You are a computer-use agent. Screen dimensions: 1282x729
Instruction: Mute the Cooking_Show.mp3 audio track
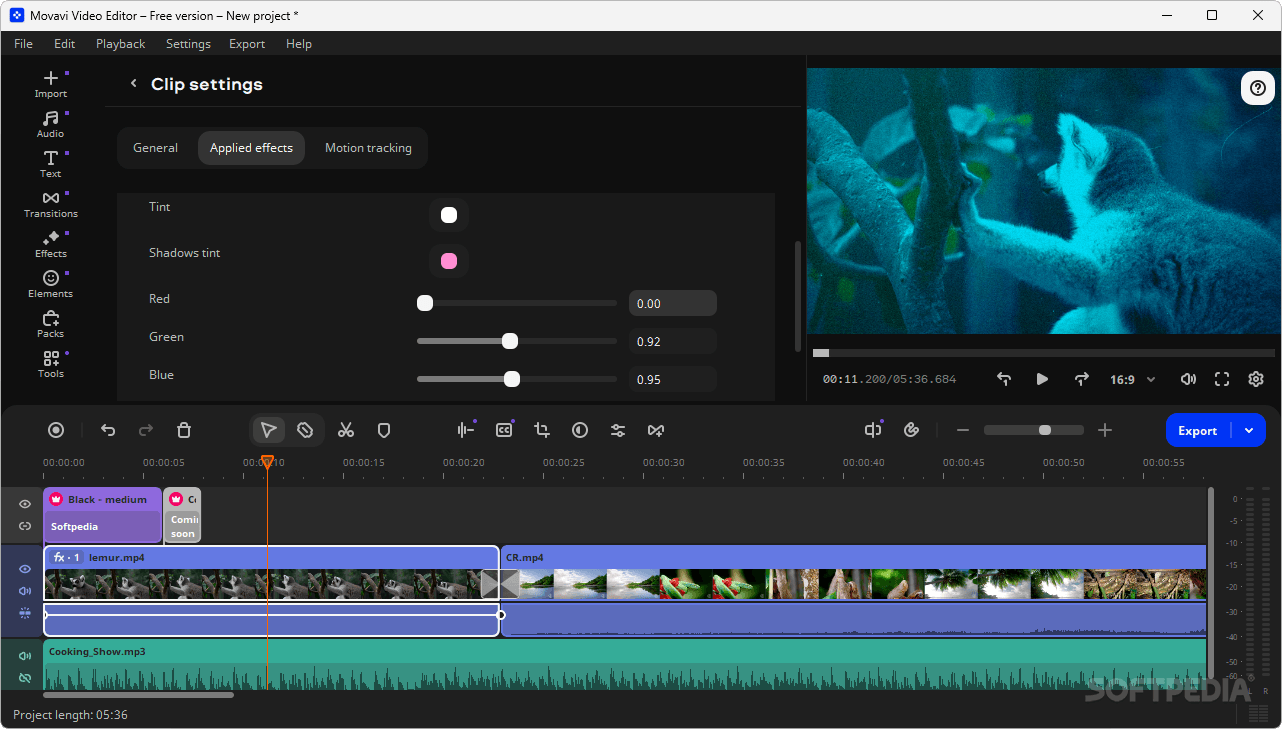[23, 656]
